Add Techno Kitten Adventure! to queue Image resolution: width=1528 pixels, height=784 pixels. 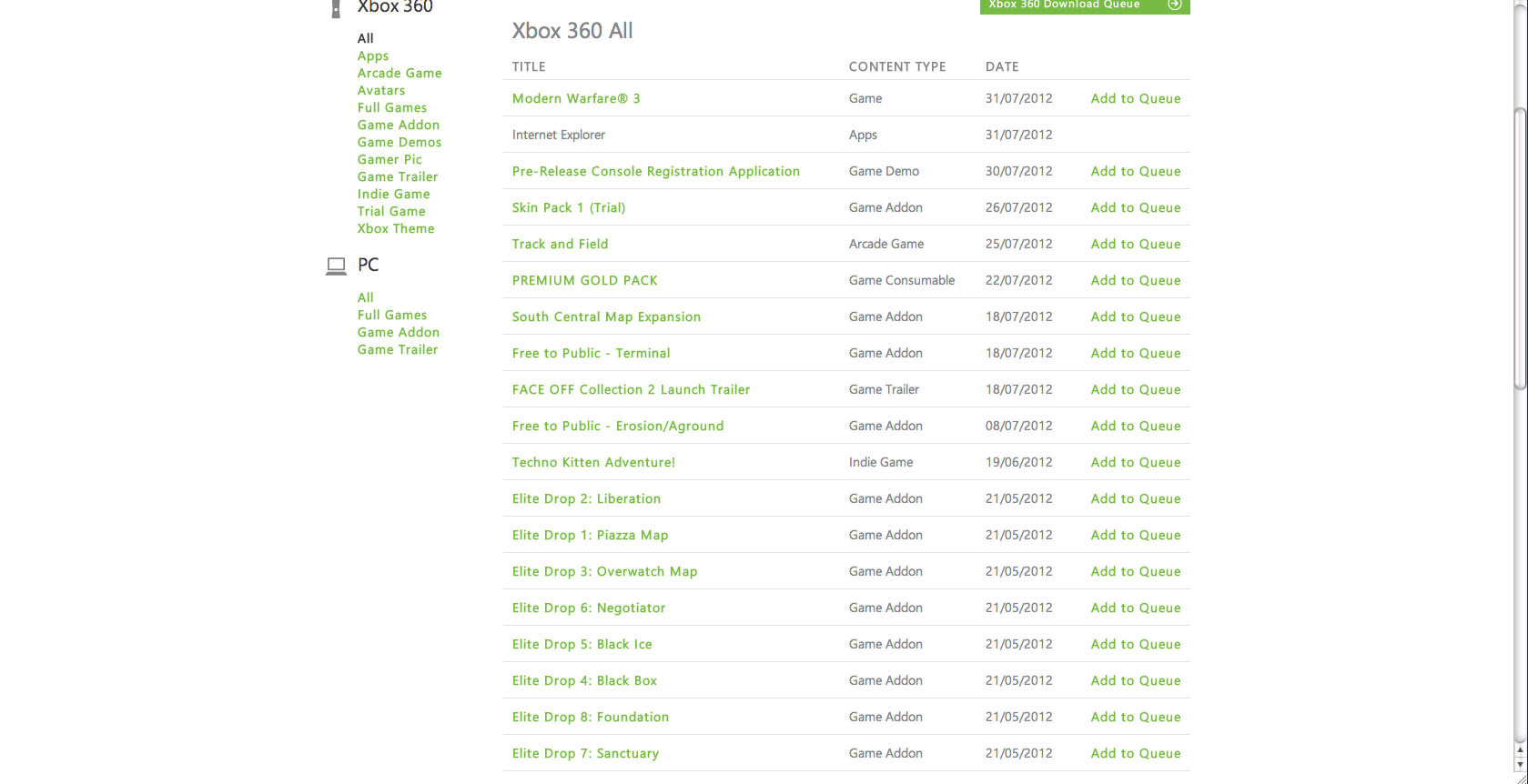click(1136, 462)
